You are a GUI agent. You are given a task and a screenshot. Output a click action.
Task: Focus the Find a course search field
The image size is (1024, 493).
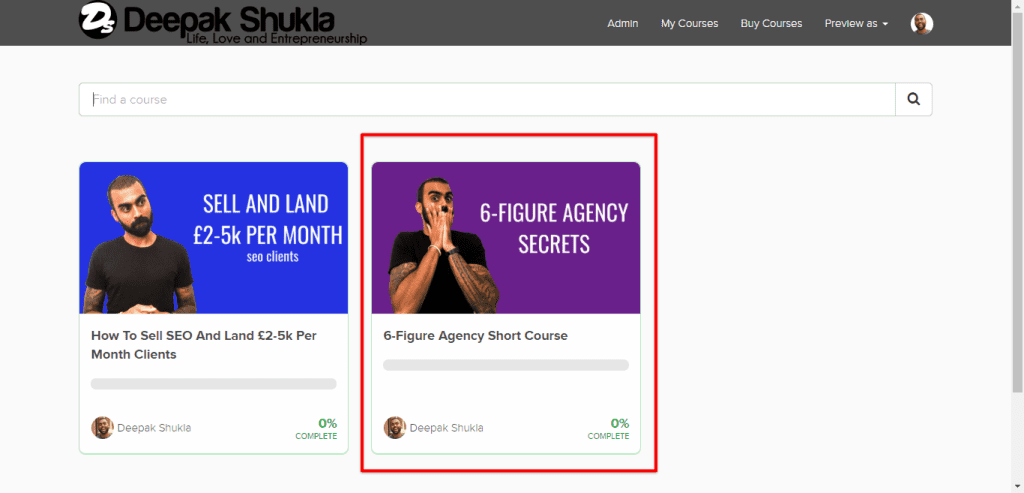coord(487,99)
